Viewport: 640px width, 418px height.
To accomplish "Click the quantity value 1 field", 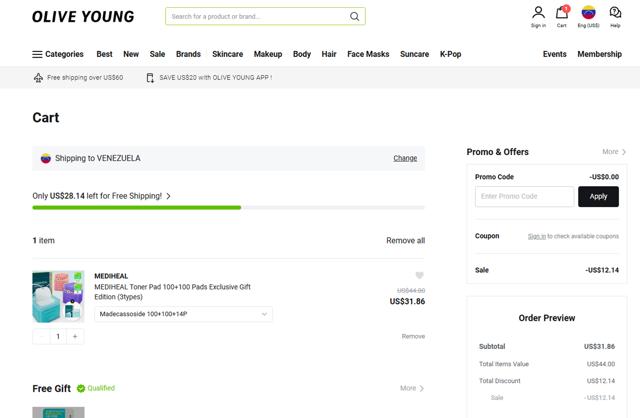I will click(x=58, y=336).
